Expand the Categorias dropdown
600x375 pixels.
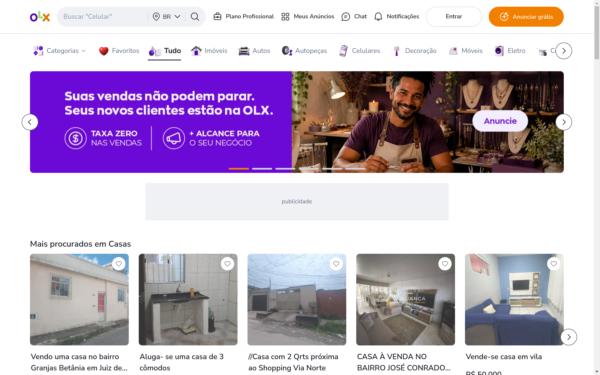66,51
